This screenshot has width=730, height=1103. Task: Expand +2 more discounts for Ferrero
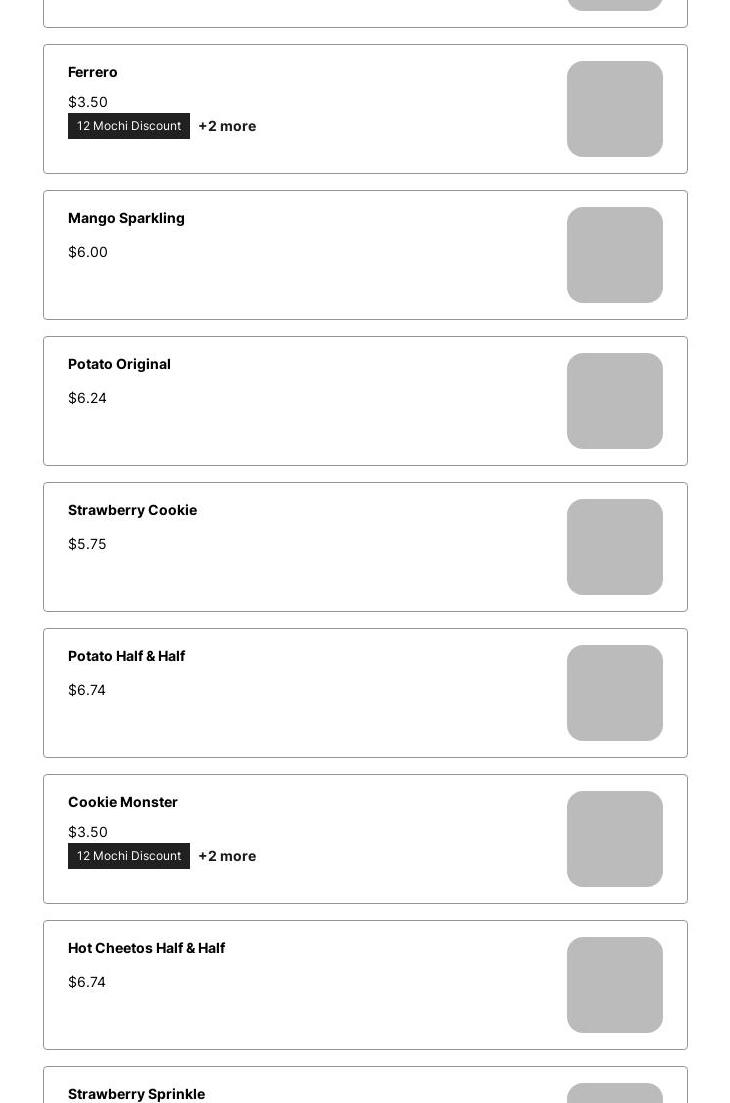(227, 126)
